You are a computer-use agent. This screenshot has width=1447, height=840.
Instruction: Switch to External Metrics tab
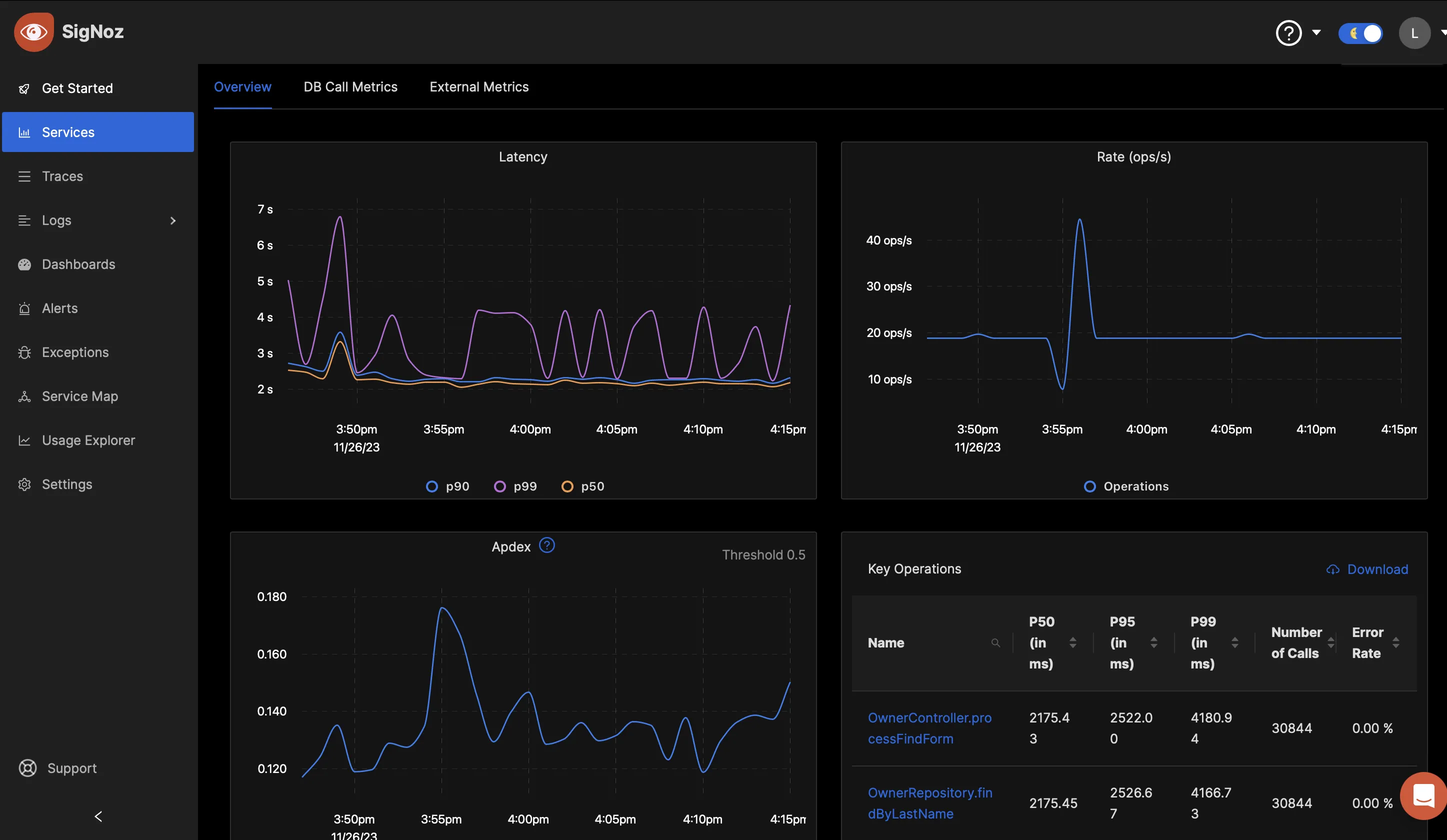[479, 86]
